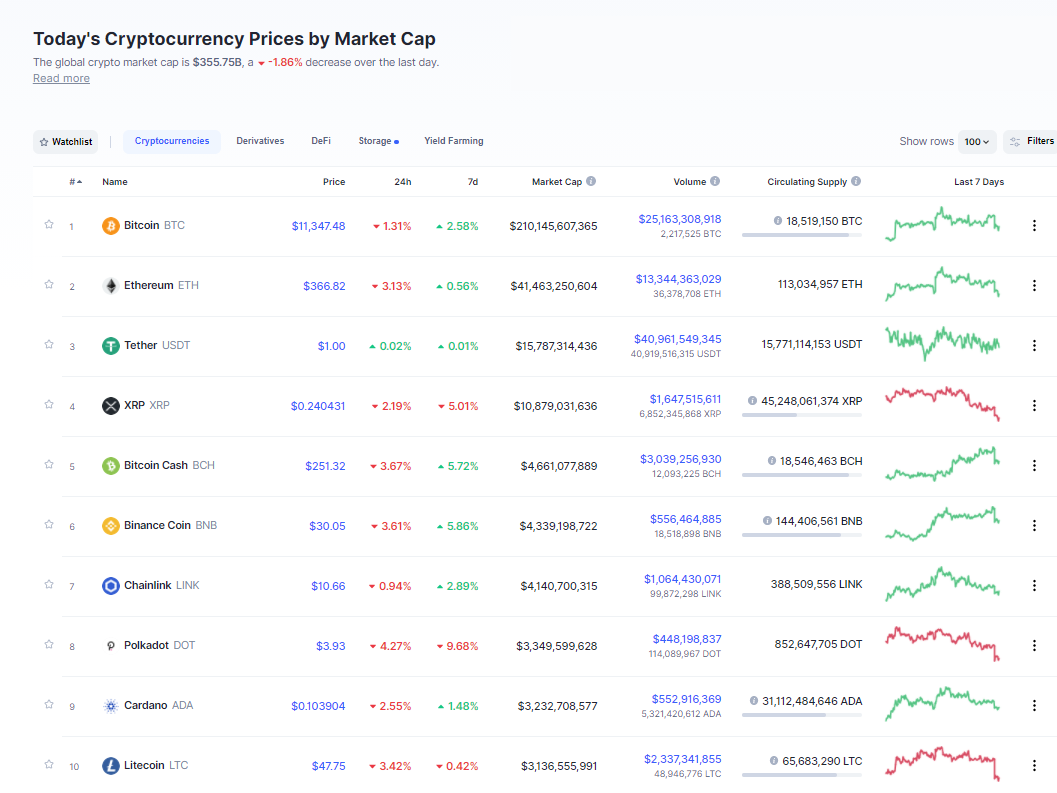Switch to the DeFi tab
The height and width of the screenshot is (793, 1057).
tap(321, 142)
